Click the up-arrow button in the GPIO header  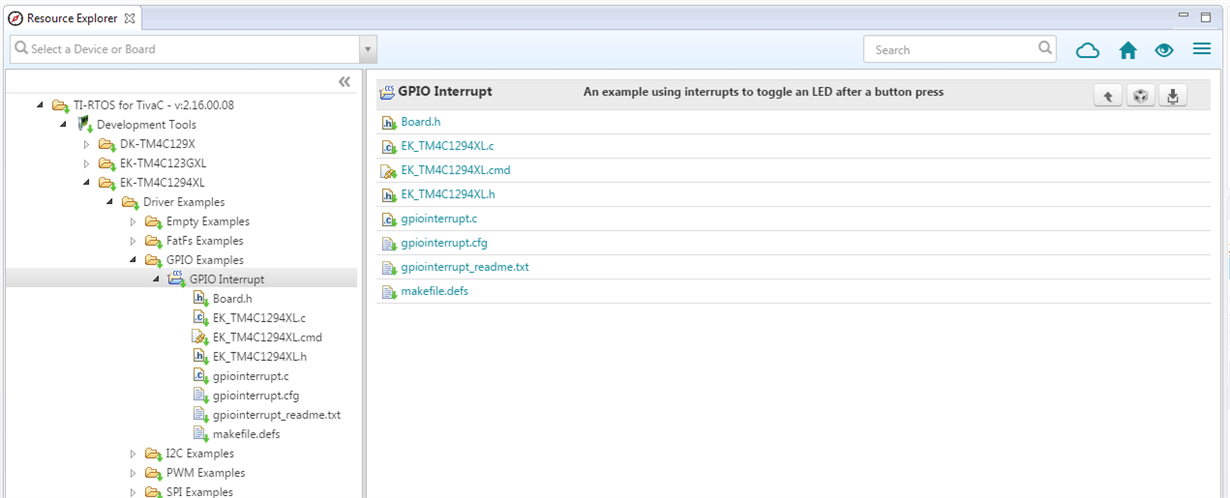[x=1108, y=96]
